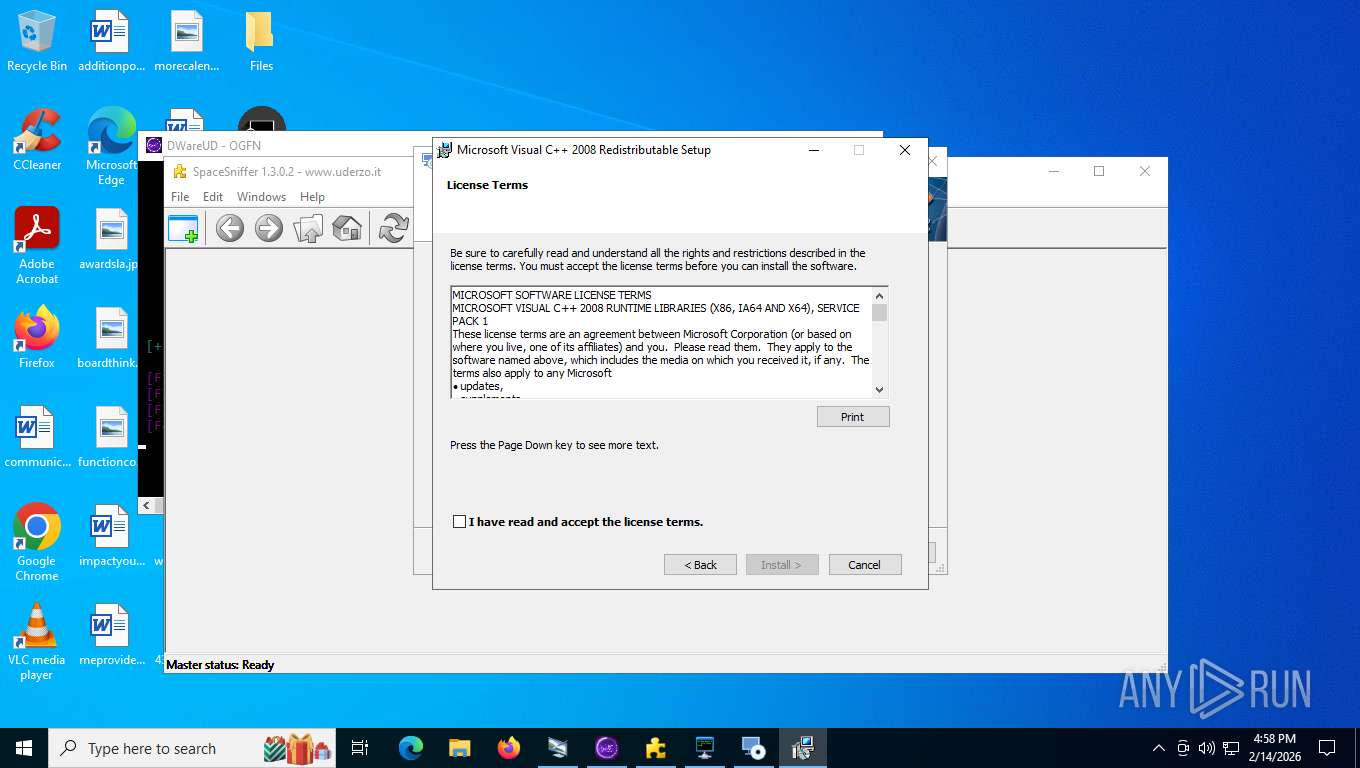Open the Windows menu in SpaceSniffer

point(261,197)
